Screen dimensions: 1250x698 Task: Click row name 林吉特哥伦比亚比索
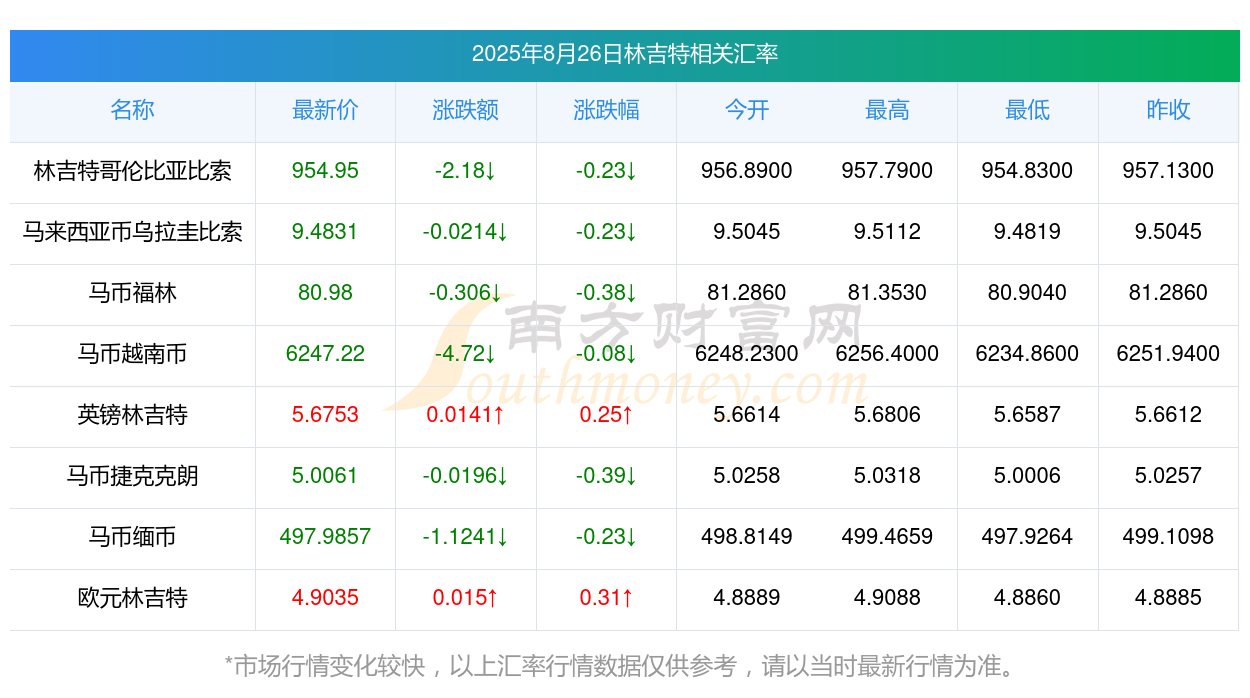point(132,171)
